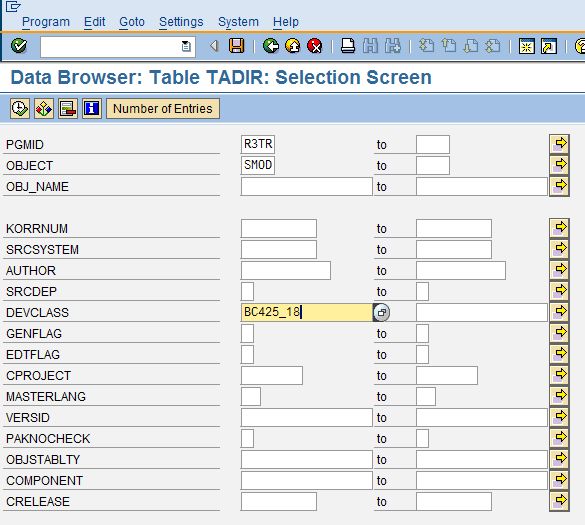585x525 pixels.
Task: Open multiple selection for MASTERLANG
Action: tap(559, 396)
